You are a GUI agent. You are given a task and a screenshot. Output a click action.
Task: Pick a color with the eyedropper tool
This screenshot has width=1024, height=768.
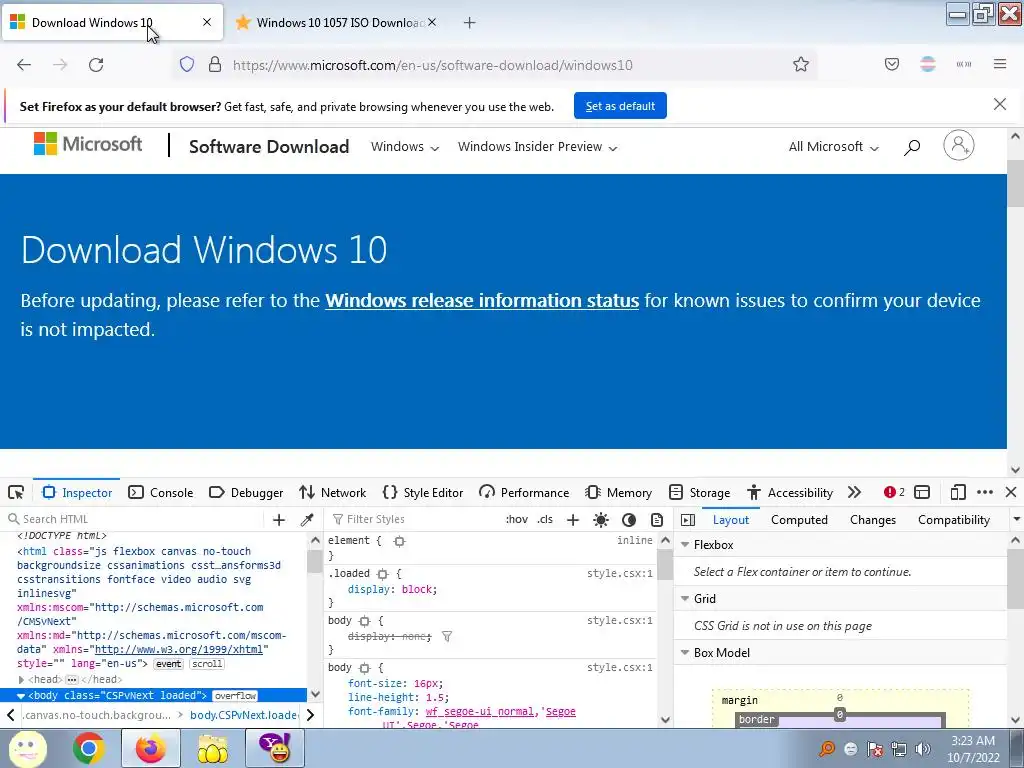[x=307, y=520]
